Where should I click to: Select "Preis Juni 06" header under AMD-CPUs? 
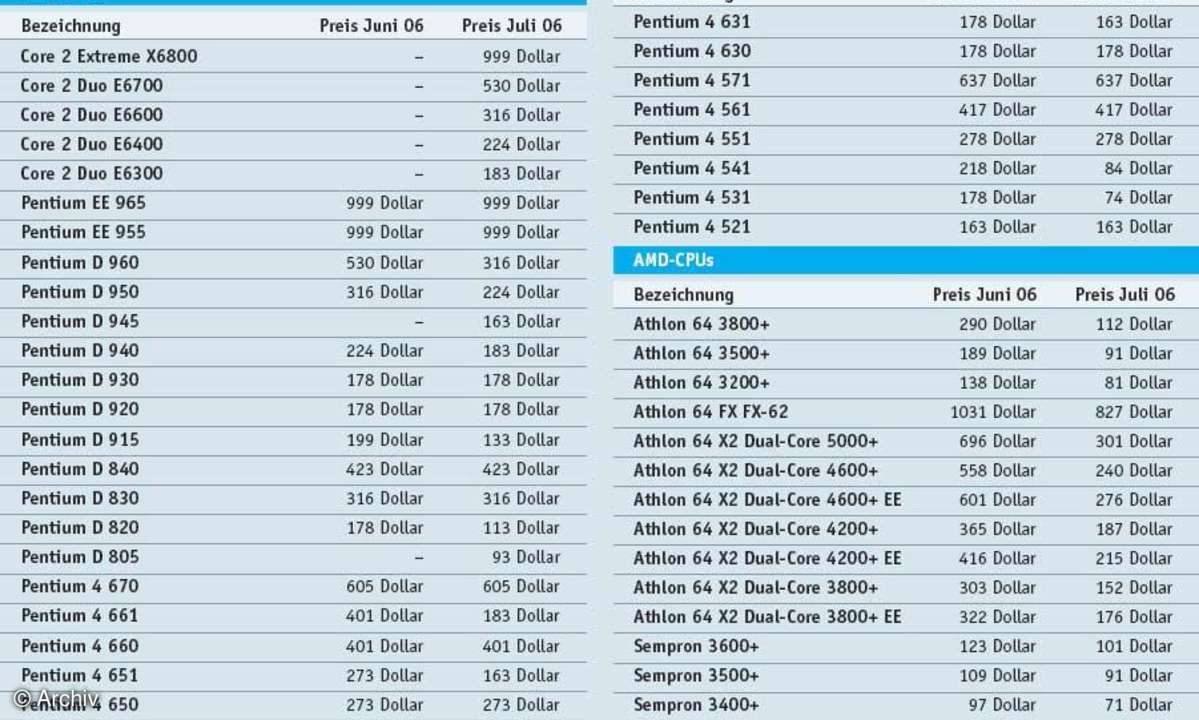(x=985, y=294)
